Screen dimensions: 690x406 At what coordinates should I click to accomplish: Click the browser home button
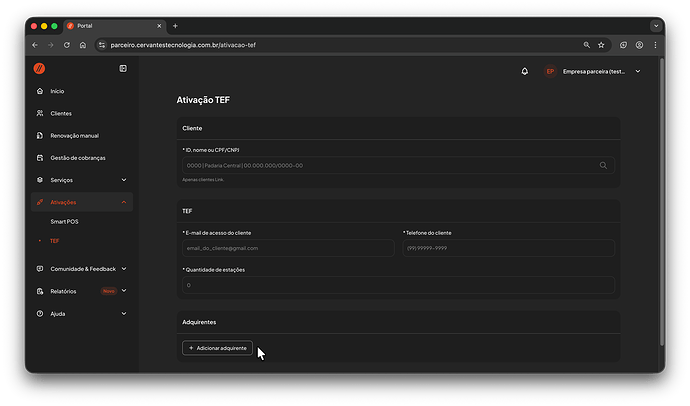(83, 45)
